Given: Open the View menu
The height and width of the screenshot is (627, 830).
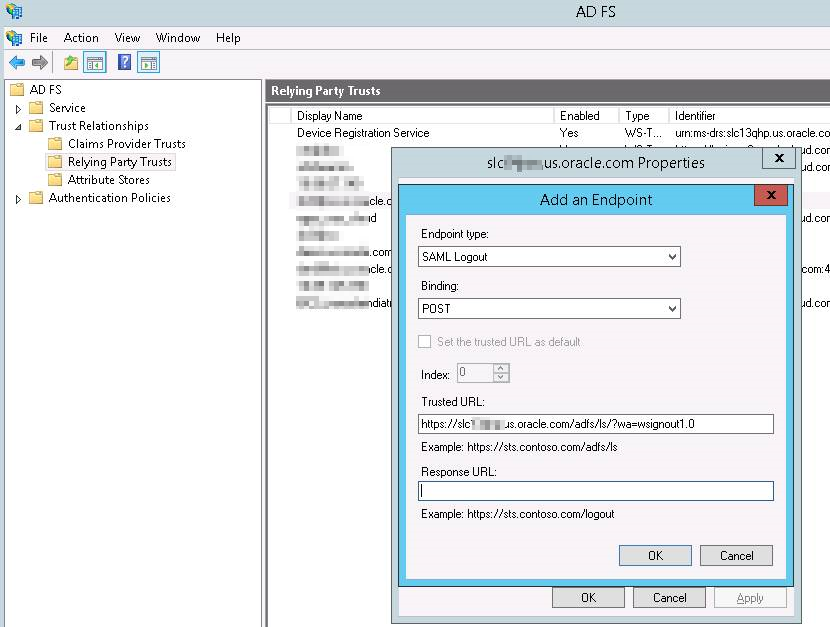Looking at the screenshot, I should [128, 38].
